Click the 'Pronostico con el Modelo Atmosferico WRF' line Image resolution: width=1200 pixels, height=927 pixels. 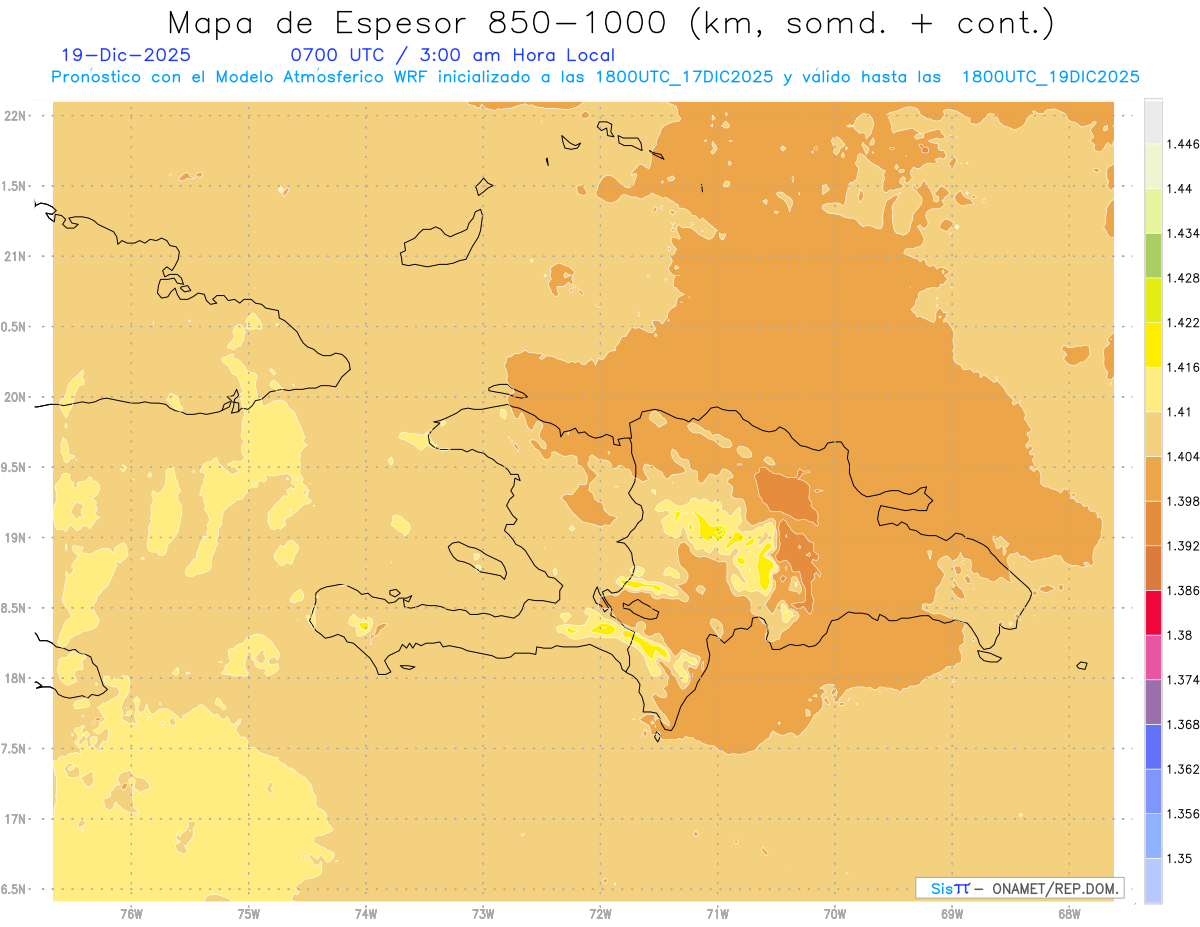click(595, 77)
